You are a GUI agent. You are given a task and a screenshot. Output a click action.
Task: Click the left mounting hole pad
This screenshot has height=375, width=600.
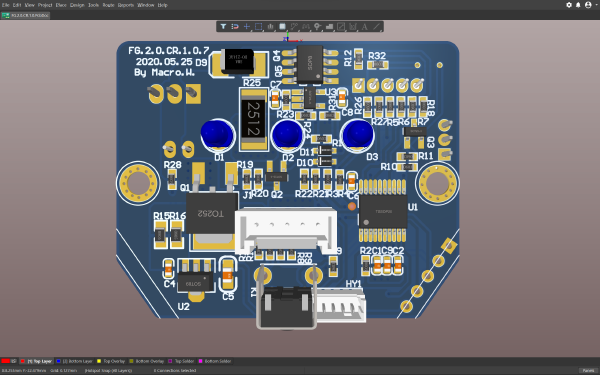pyautogui.click(x=138, y=183)
